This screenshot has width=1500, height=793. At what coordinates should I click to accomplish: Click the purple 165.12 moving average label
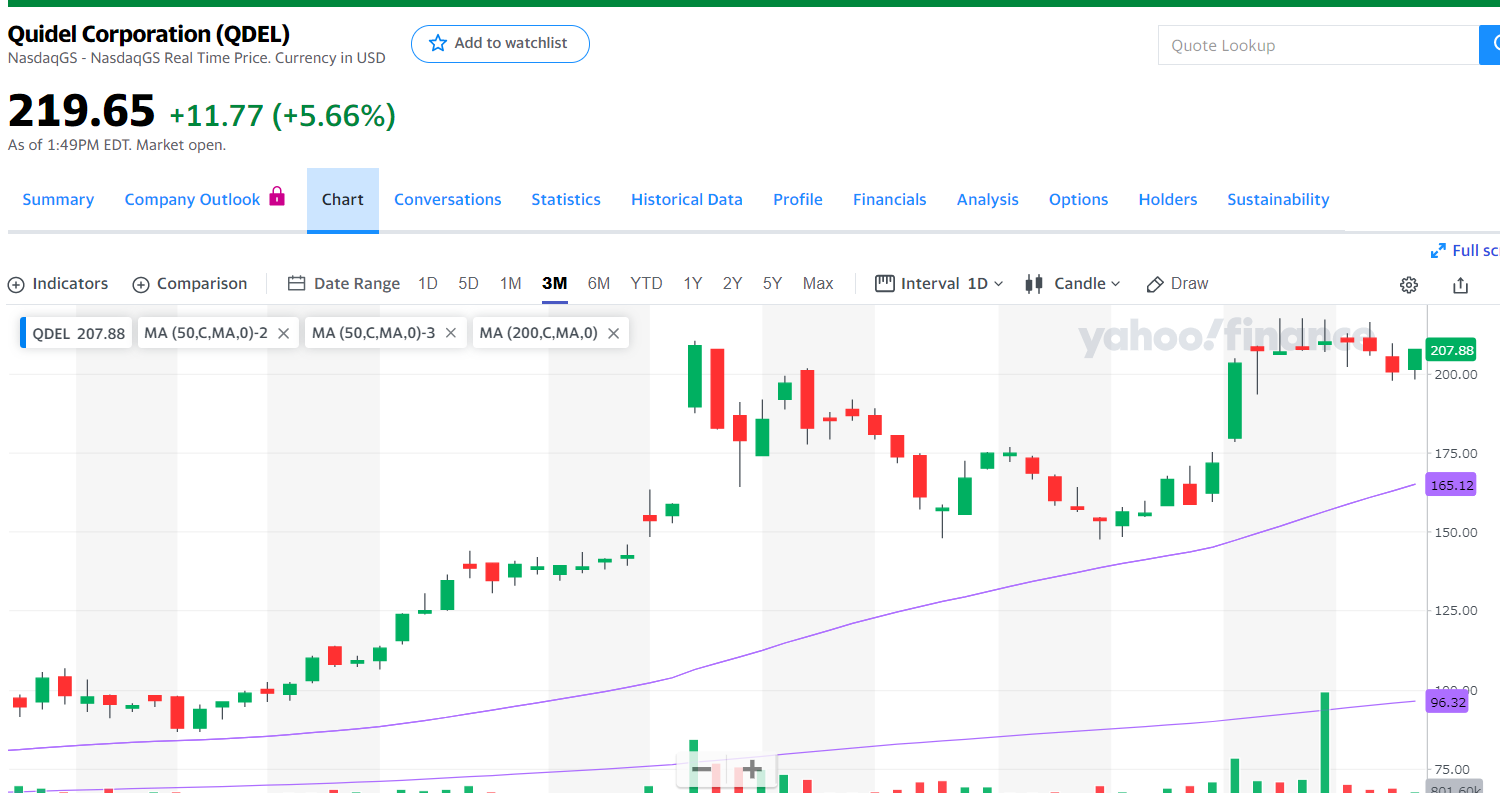1453,485
